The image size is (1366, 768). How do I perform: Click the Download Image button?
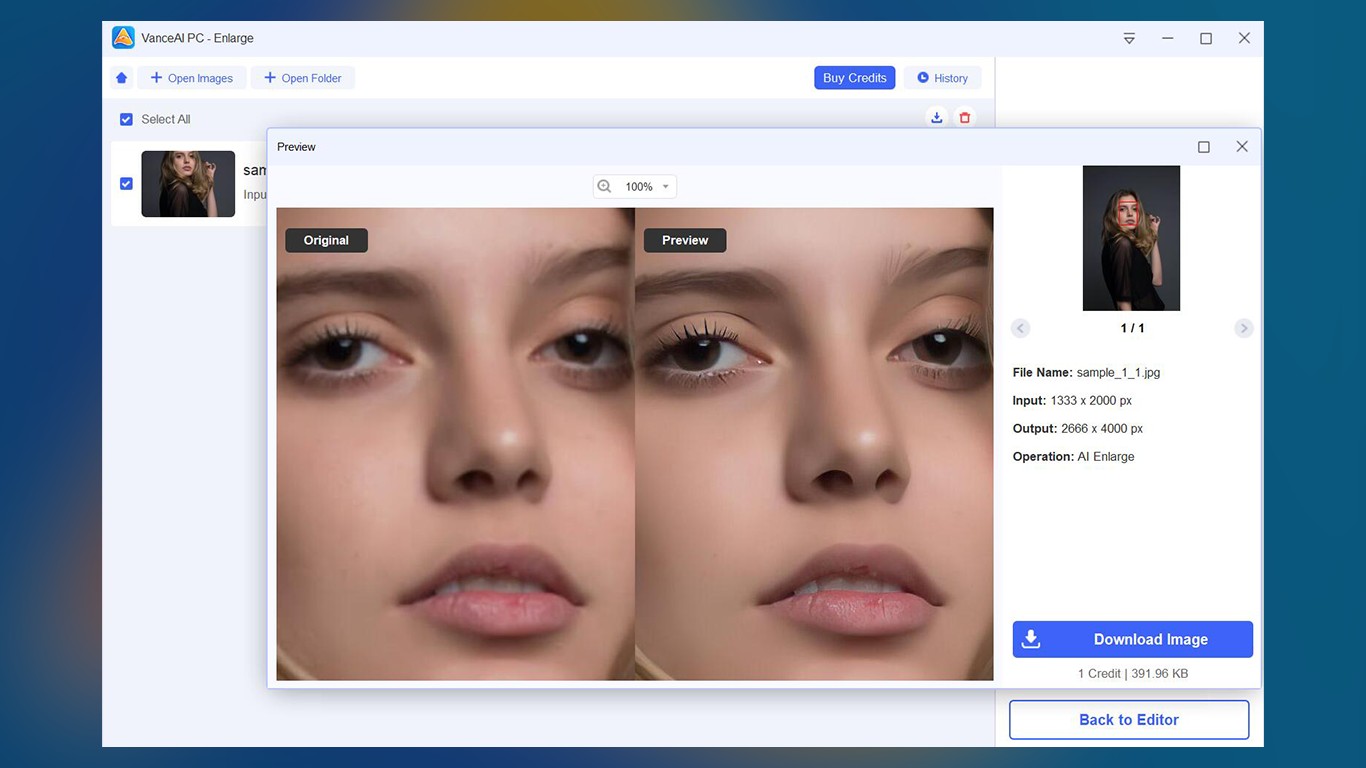(x=1132, y=639)
